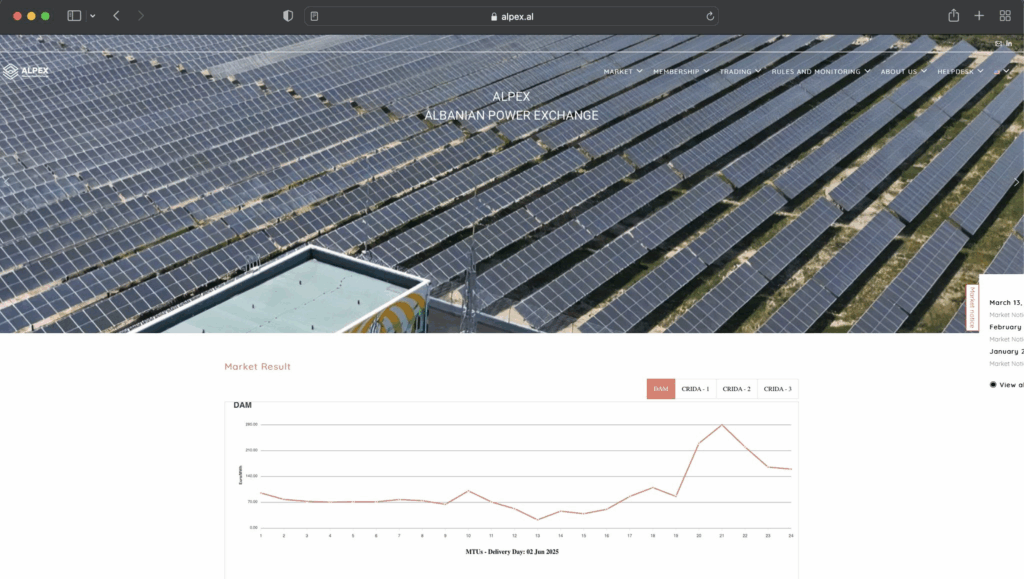Select the CRIDA - 1 tab
1024x579 pixels.
(x=696, y=389)
